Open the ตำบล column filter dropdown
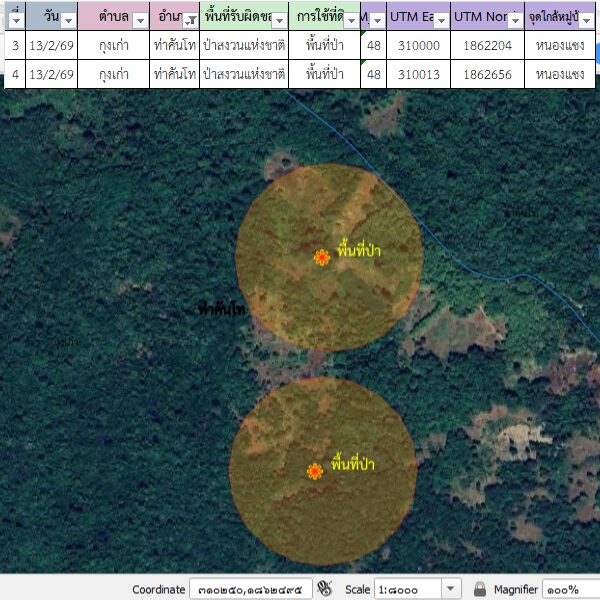This screenshot has height=600, width=600. pyautogui.click(x=139, y=20)
